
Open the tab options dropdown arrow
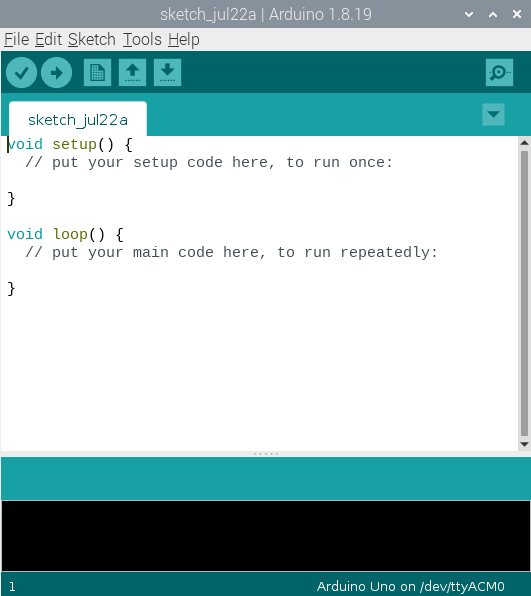pos(493,114)
